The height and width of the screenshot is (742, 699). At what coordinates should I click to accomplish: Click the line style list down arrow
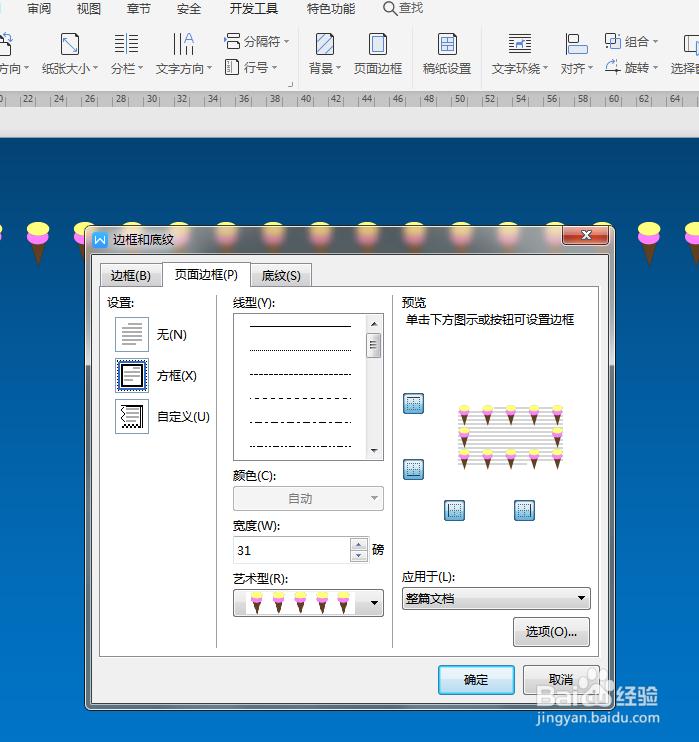point(374,450)
